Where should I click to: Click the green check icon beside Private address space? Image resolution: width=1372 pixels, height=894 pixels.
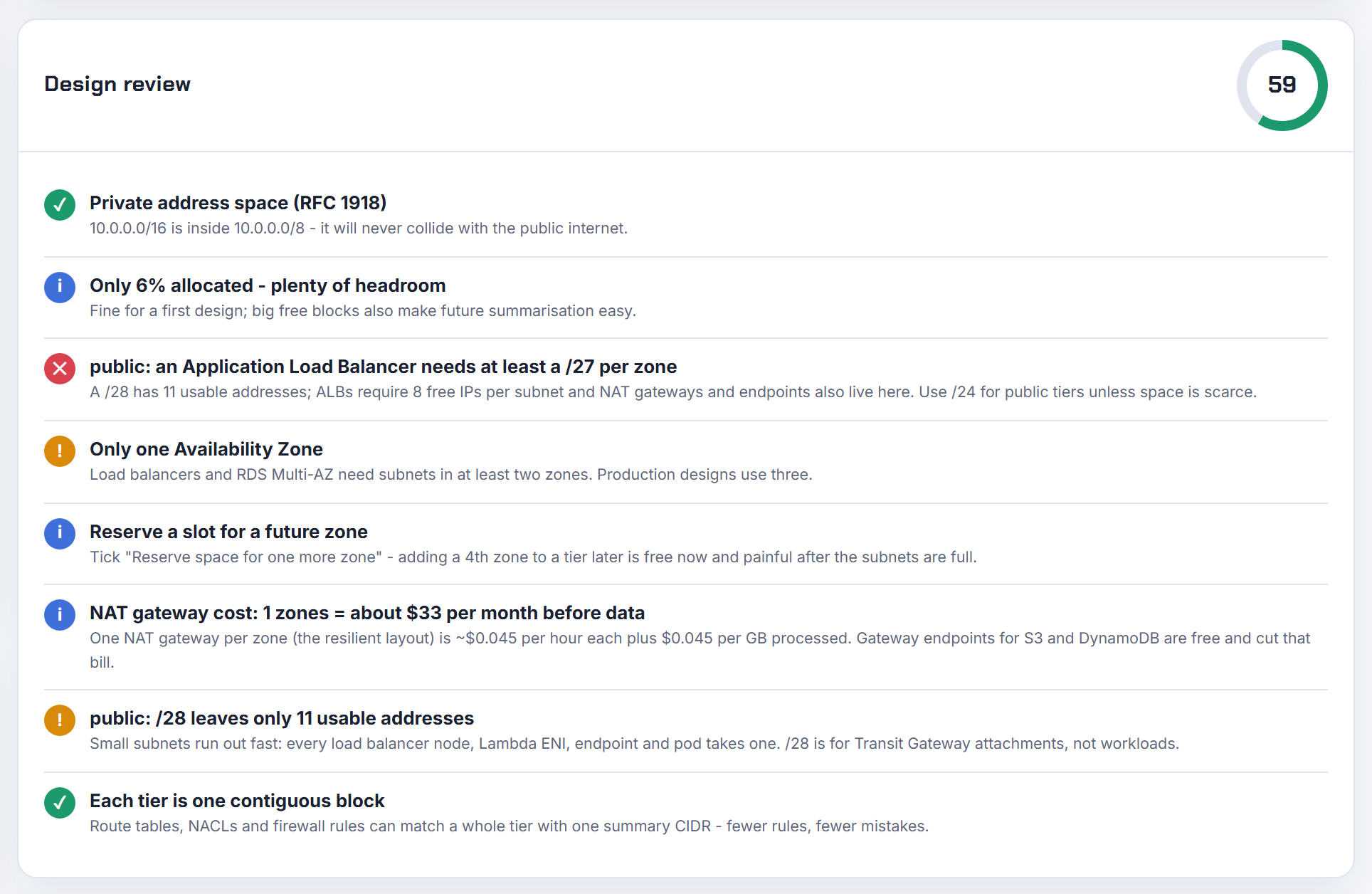coord(60,205)
